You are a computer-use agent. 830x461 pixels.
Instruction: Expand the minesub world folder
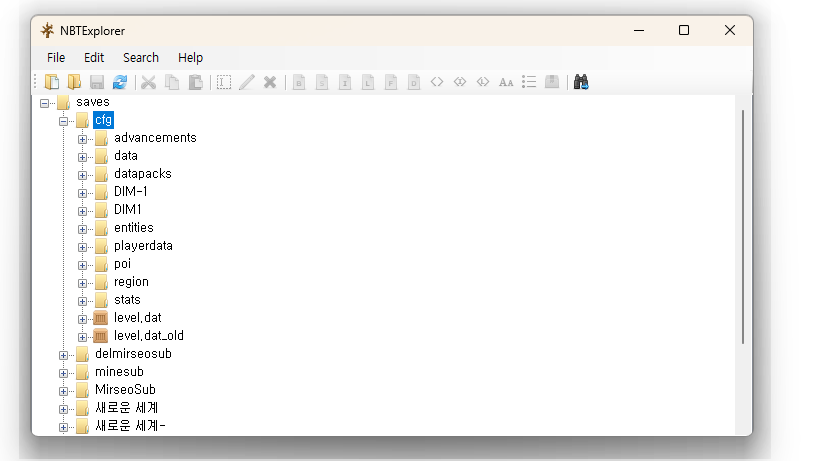pos(64,373)
